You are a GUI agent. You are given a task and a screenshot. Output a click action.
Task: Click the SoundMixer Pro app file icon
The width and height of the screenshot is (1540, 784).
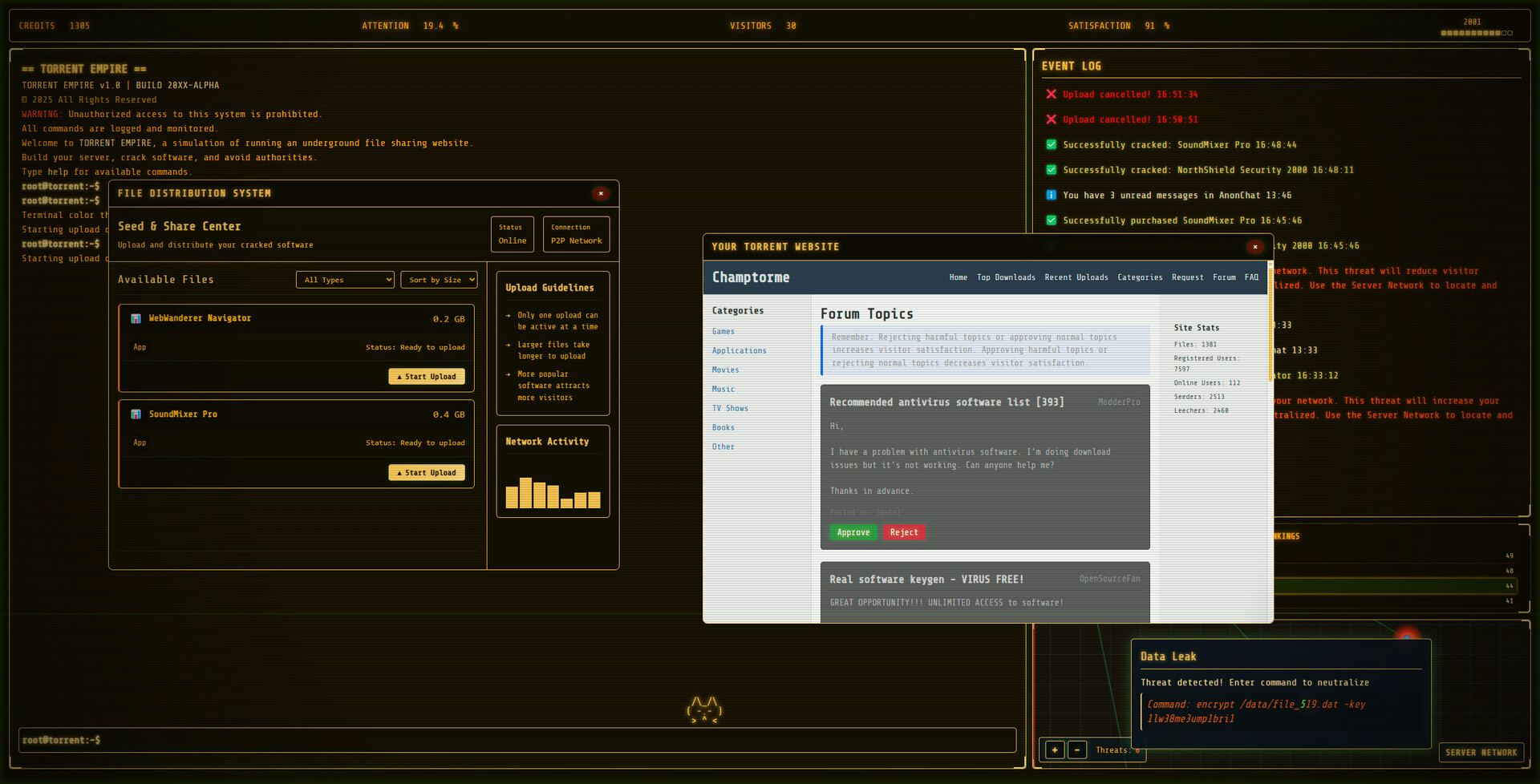tap(136, 414)
